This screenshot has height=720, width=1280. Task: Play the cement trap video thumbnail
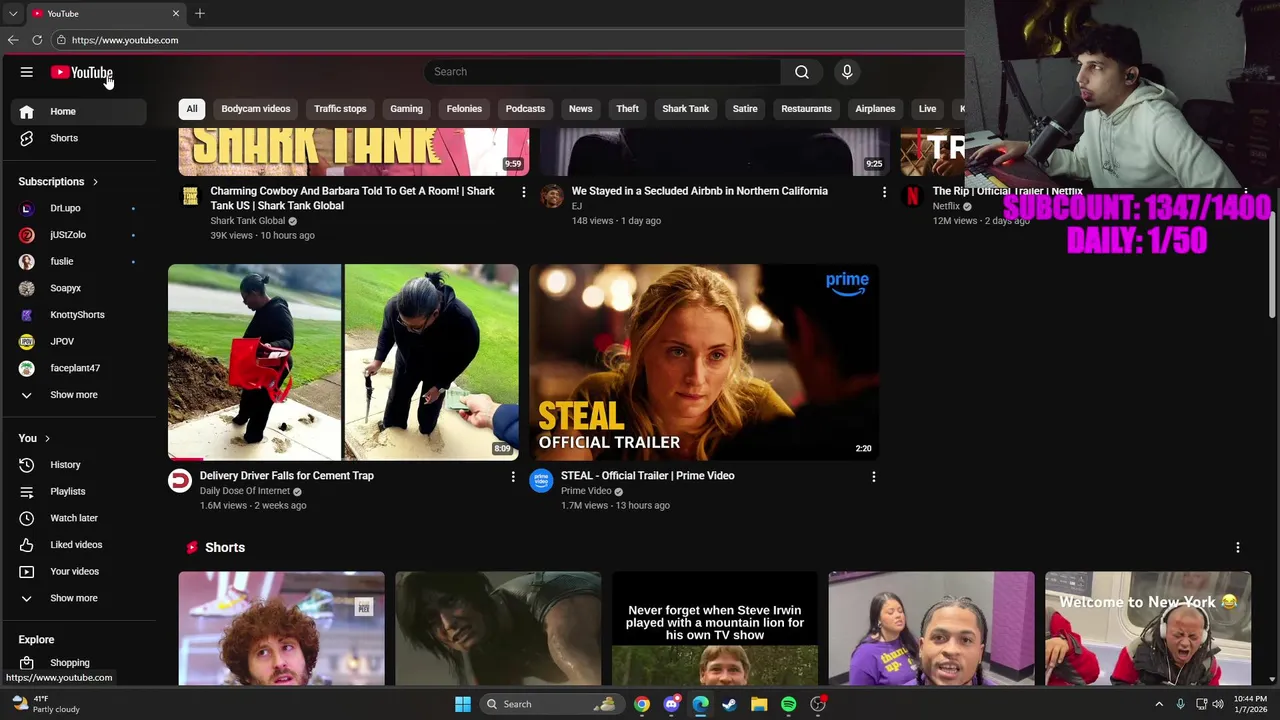click(343, 362)
